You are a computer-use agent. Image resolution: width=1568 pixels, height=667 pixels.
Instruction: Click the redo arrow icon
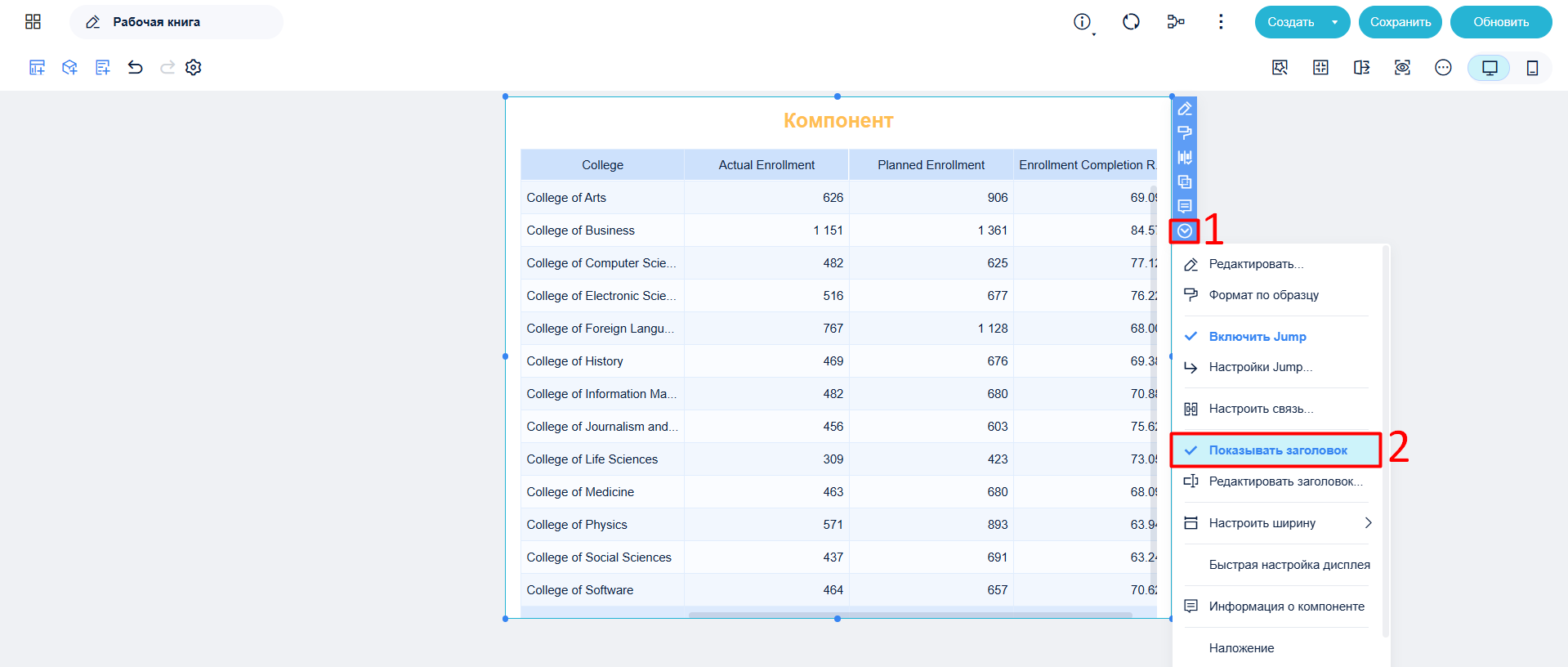[x=168, y=68]
